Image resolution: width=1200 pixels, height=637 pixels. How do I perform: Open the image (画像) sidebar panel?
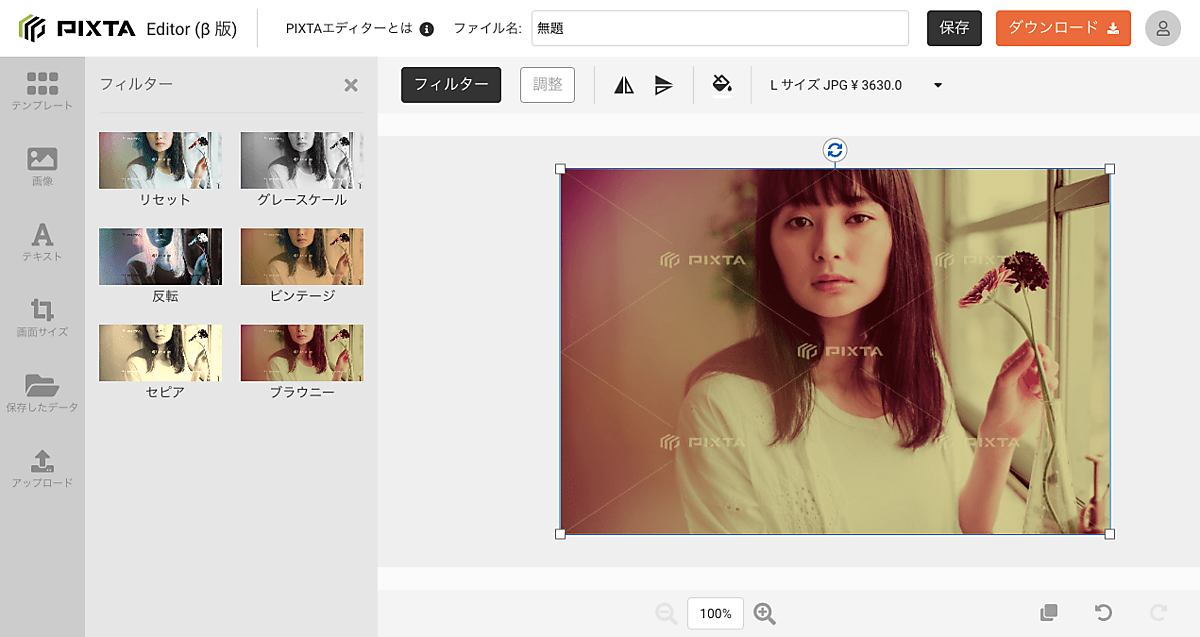point(42,166)
